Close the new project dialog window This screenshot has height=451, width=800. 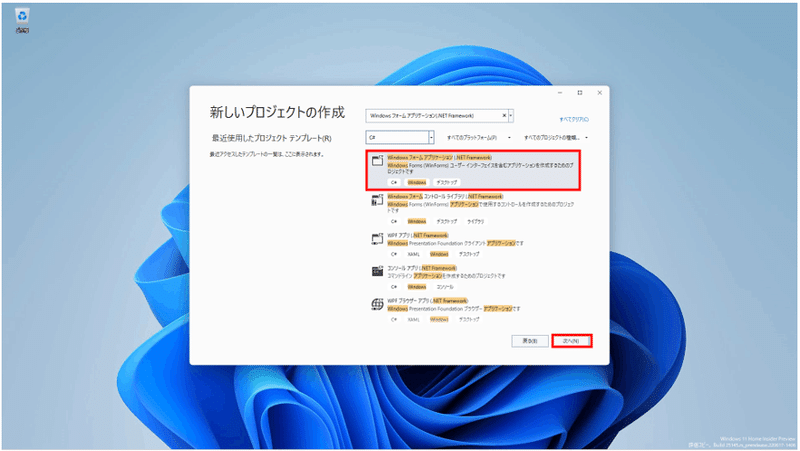[x=599, y=93]
